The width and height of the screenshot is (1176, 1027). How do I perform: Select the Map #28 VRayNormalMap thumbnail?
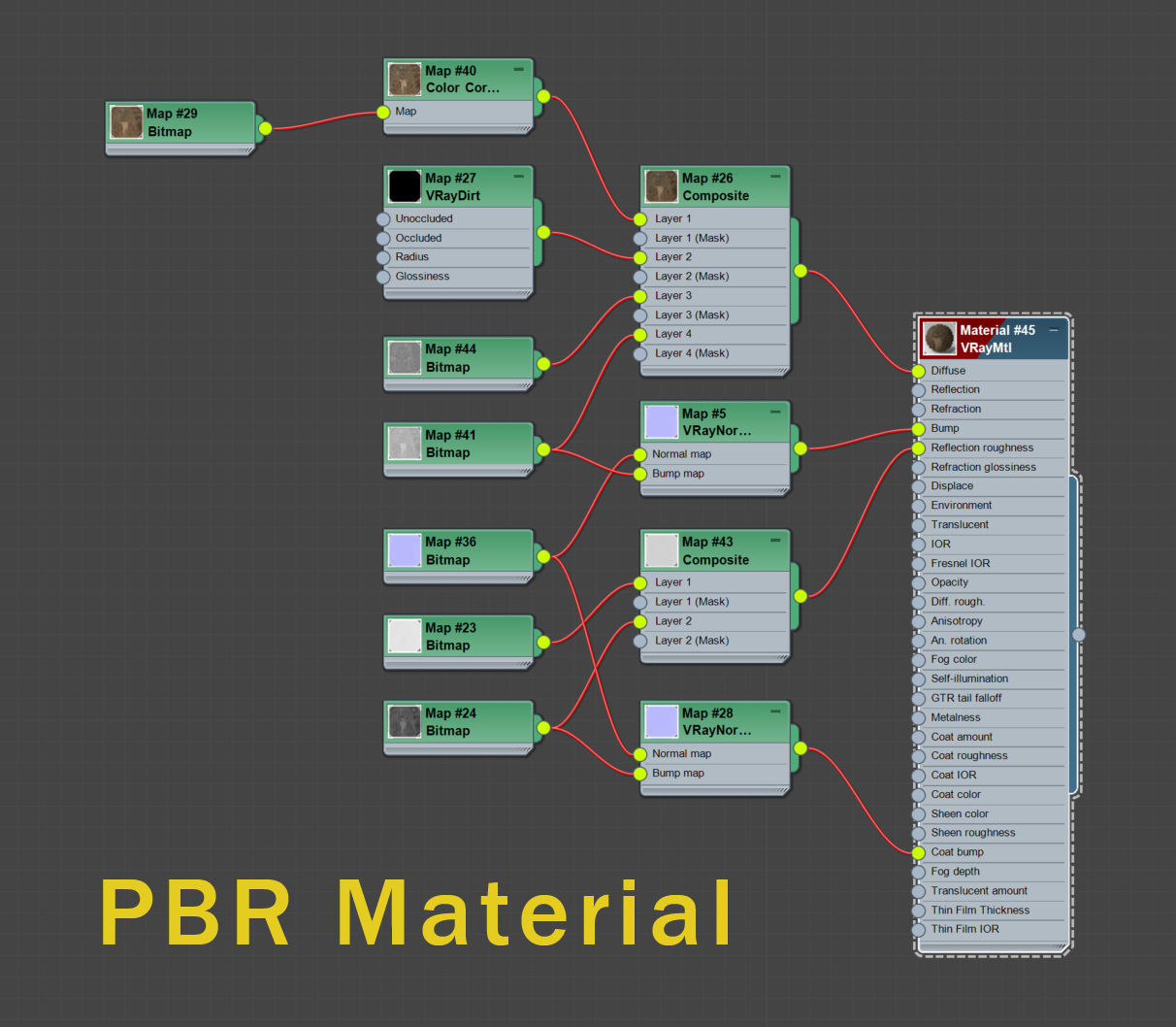point(662,721)
